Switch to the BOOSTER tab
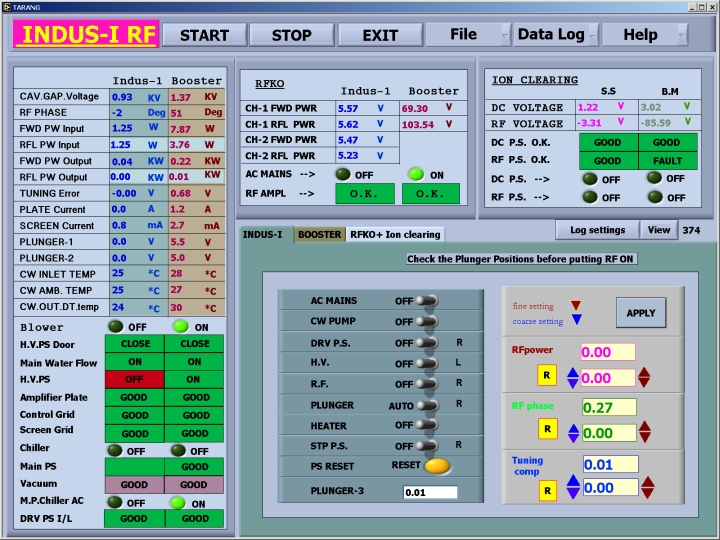This screenshot has width=720, height=540. coord(319,234)
